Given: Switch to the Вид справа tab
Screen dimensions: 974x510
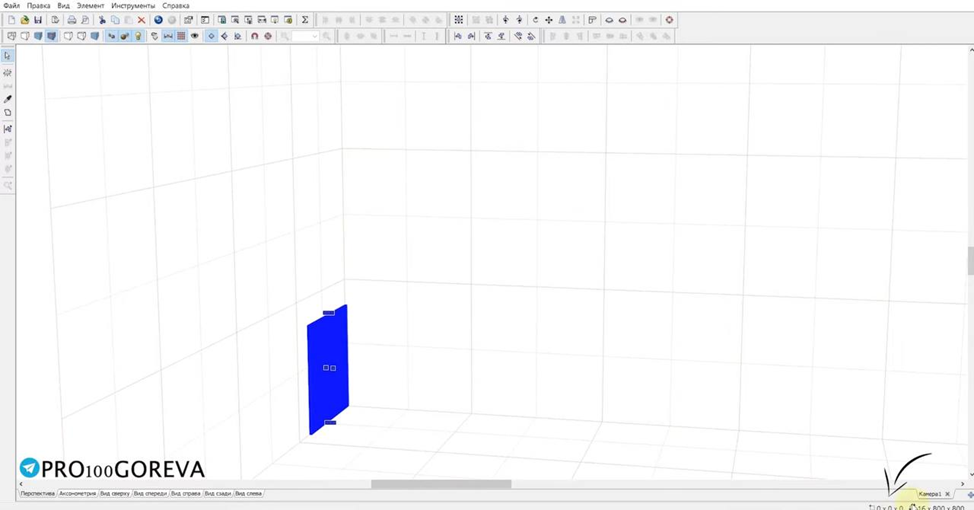Looking at the screenshot, I should 186,494.
